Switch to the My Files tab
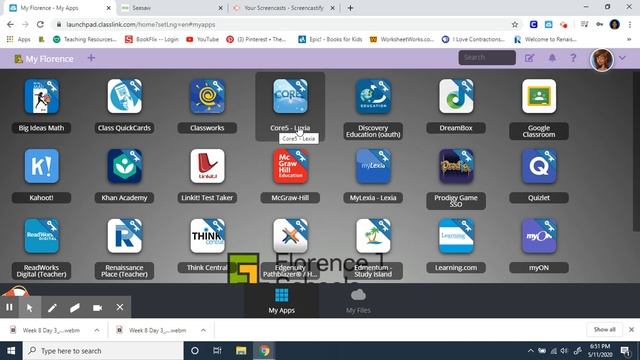Image resolution: width=640 pixels, height=360 pixels. point(358,301)
